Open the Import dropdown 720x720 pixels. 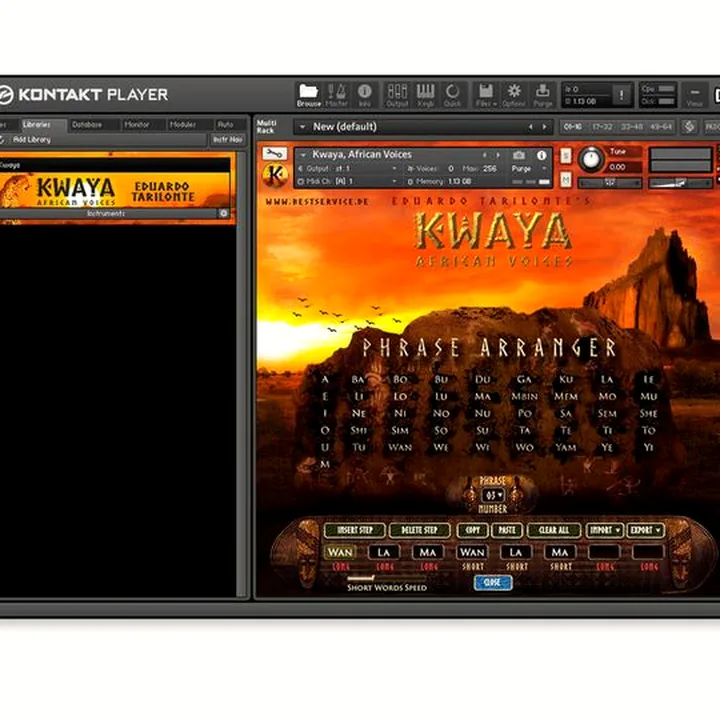click(604, 530)
